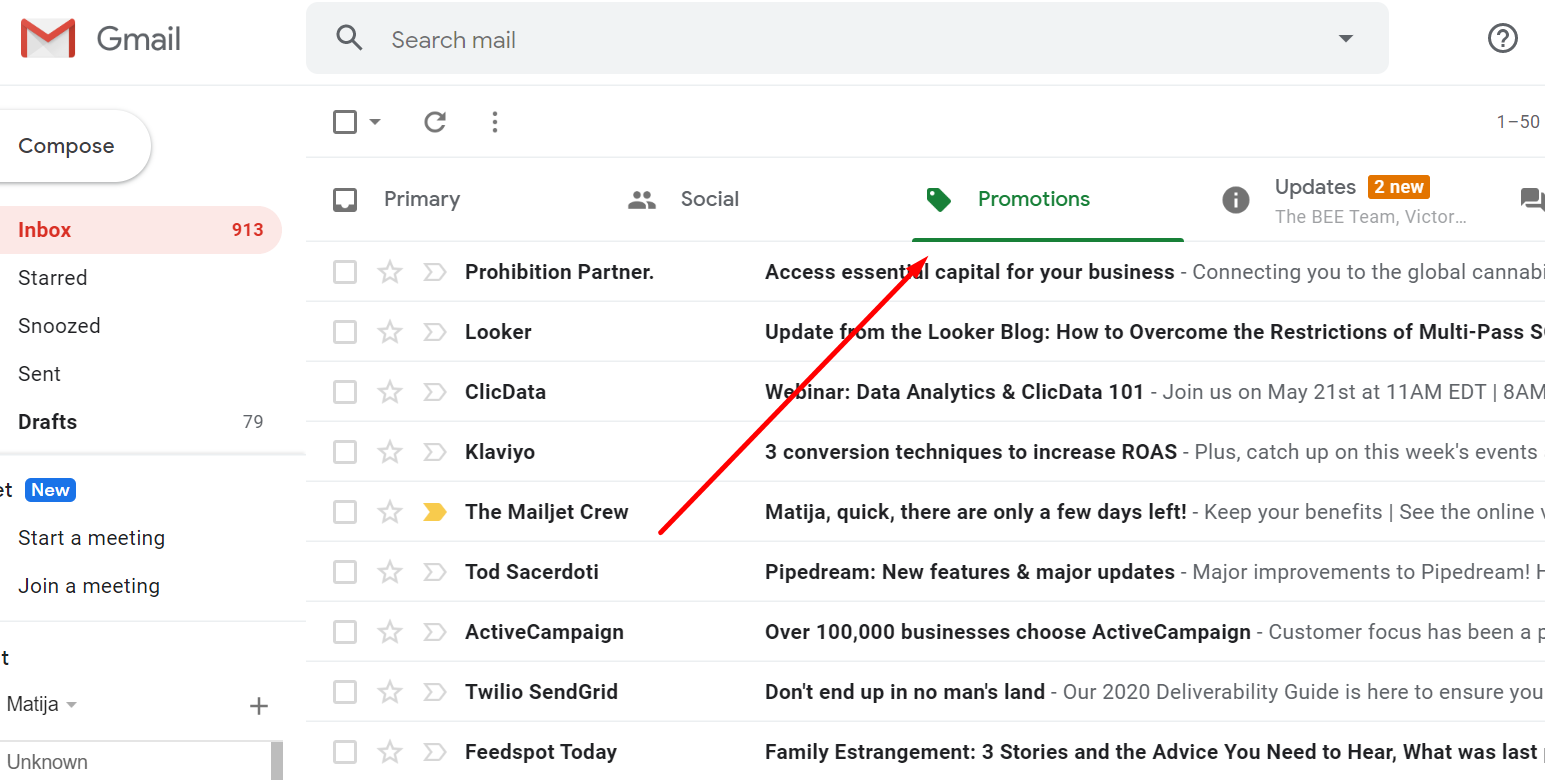Mark the Klaviyo email as important
1545x780 pixels.
click(x=434, y=452)
